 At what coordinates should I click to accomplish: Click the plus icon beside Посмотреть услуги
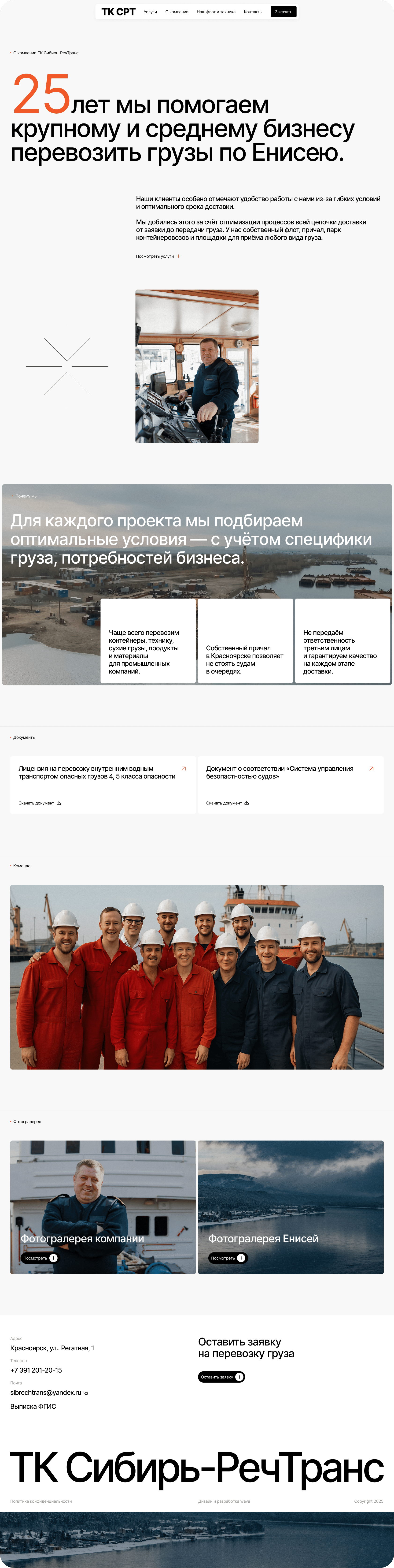click(x=178, y=256)
